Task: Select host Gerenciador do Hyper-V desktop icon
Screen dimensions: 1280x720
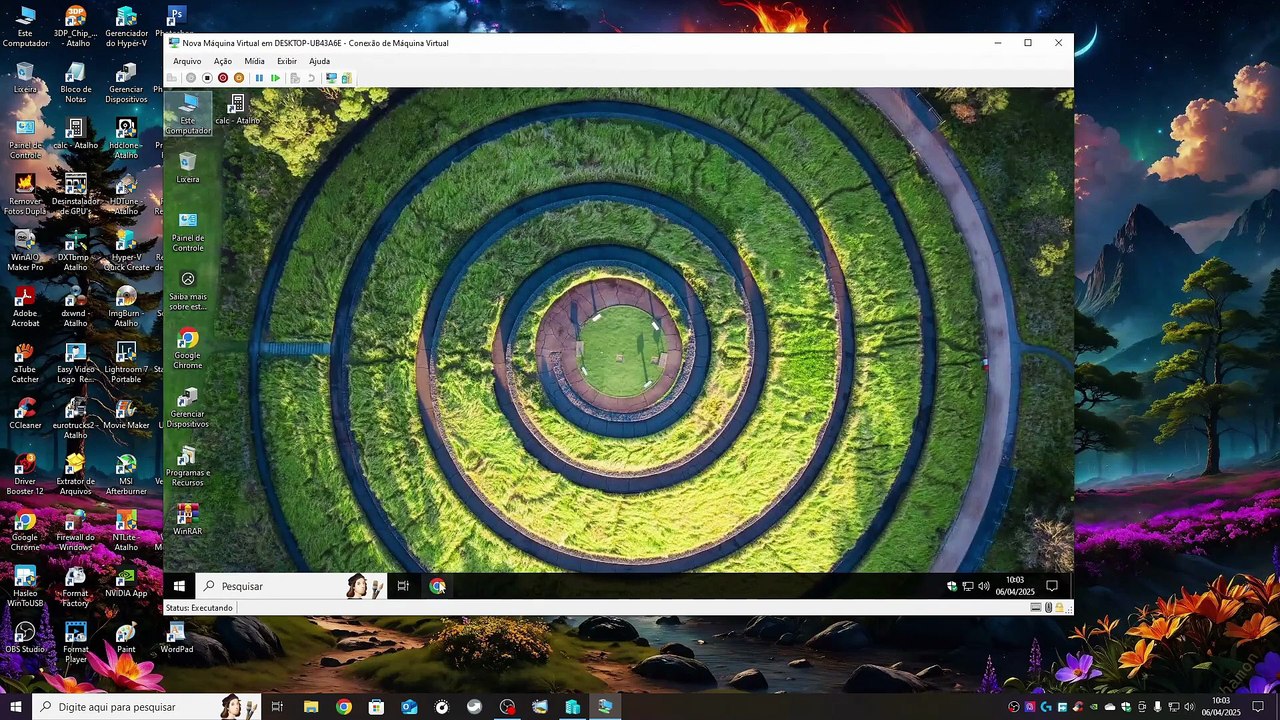Action: pos(126,27)
